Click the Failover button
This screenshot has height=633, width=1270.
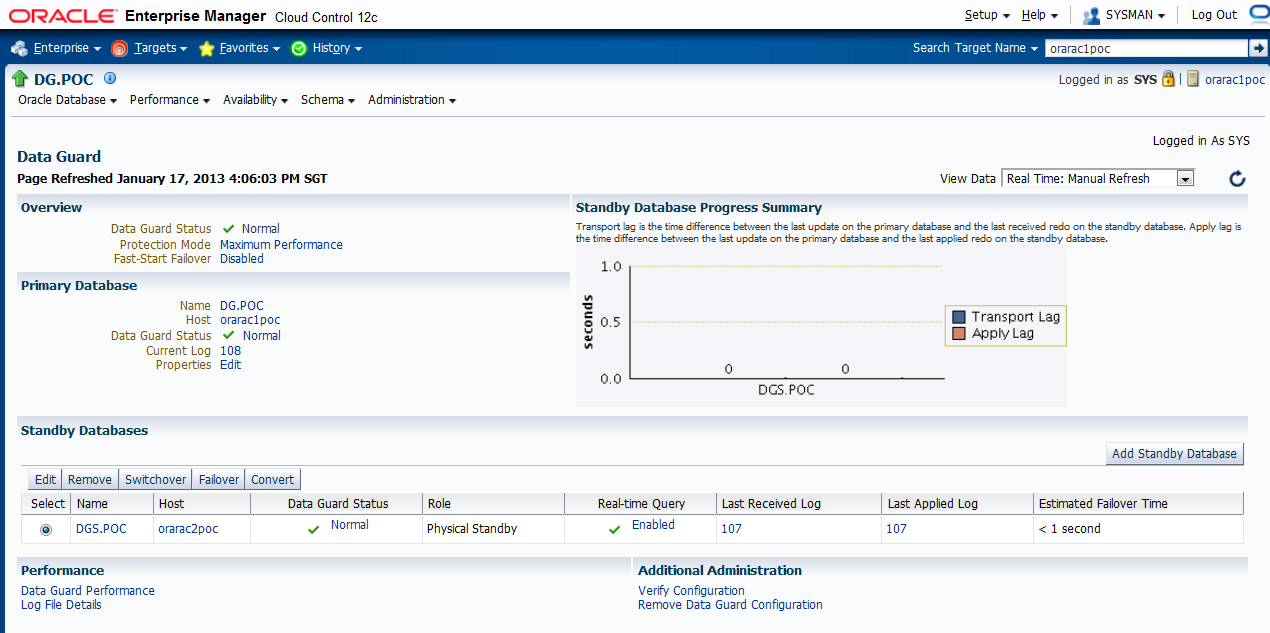point(218,480)
